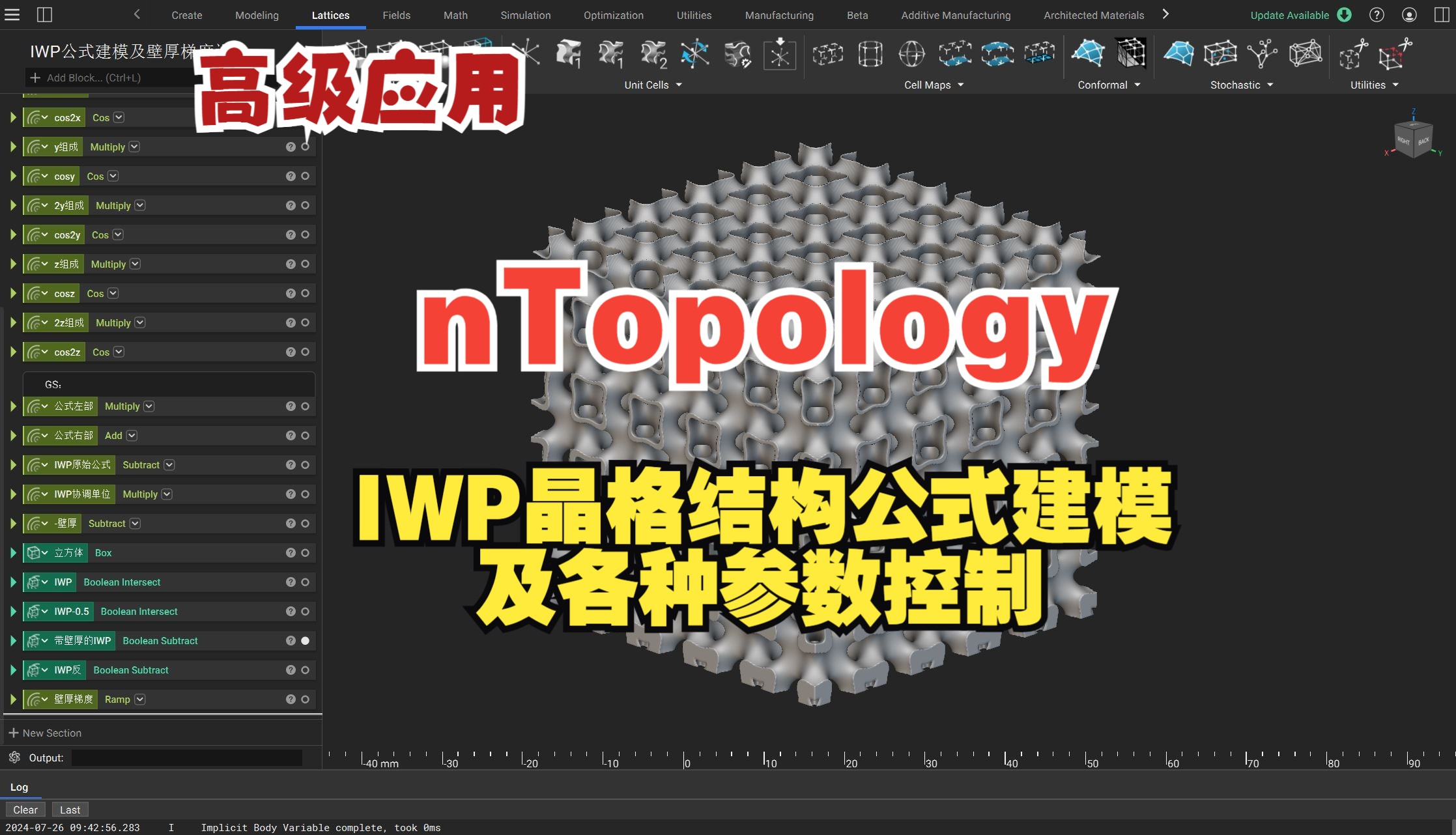Viewport: 1456px width, 835px height.
Task: Add a New Section
Action: 45,733
